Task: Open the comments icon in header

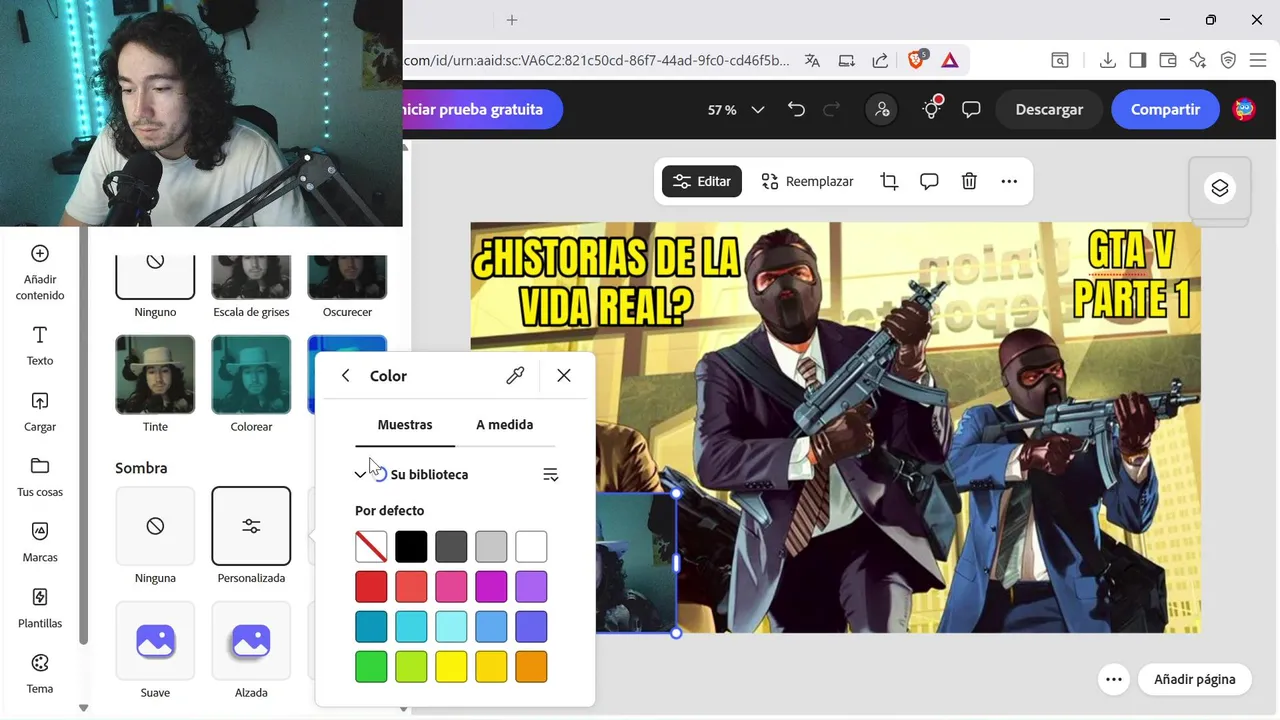Action: [971, 110]
